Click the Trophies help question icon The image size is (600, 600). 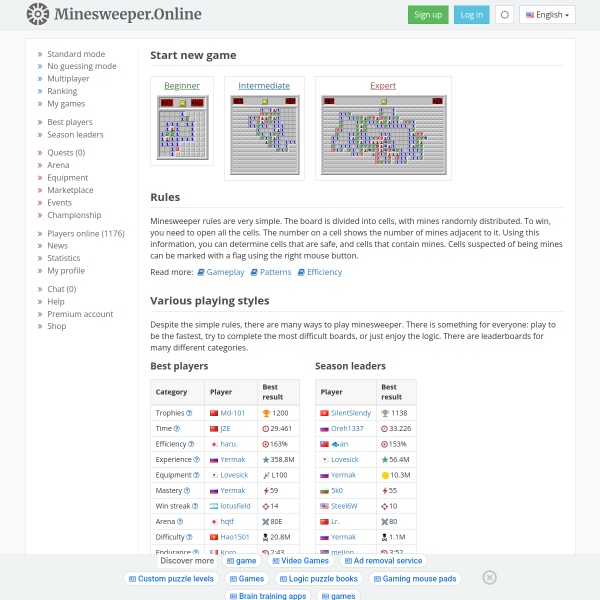pyautogui.click(x=189, y=413)
